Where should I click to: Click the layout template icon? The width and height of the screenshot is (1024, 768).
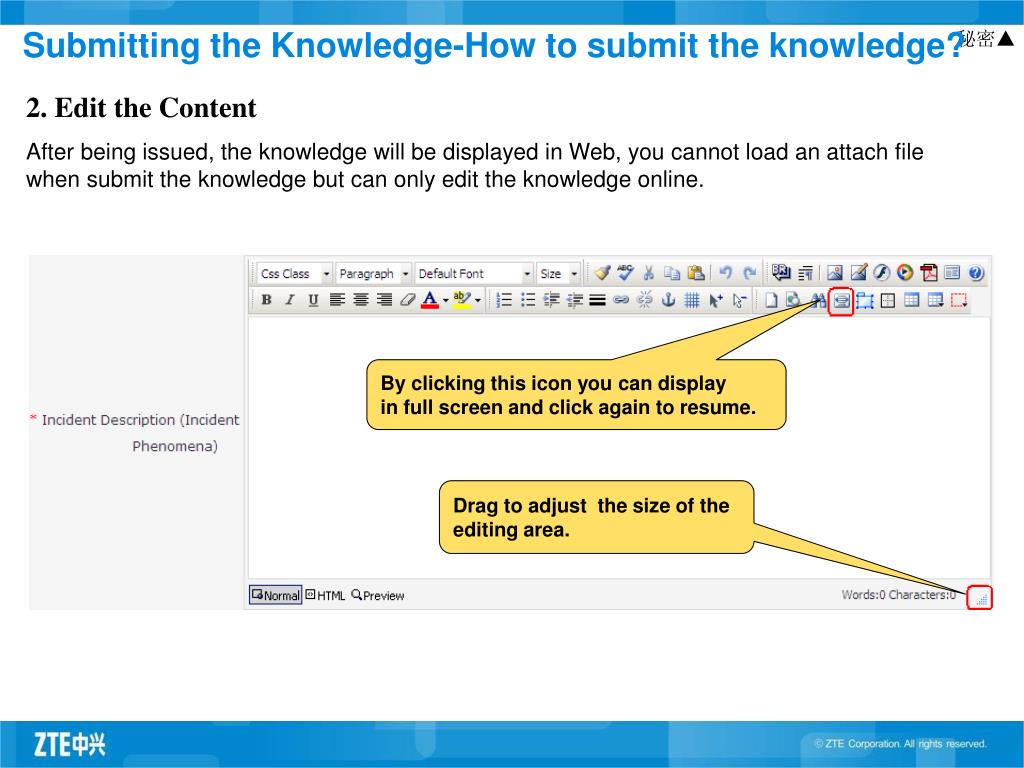click(x=952, y=272)
